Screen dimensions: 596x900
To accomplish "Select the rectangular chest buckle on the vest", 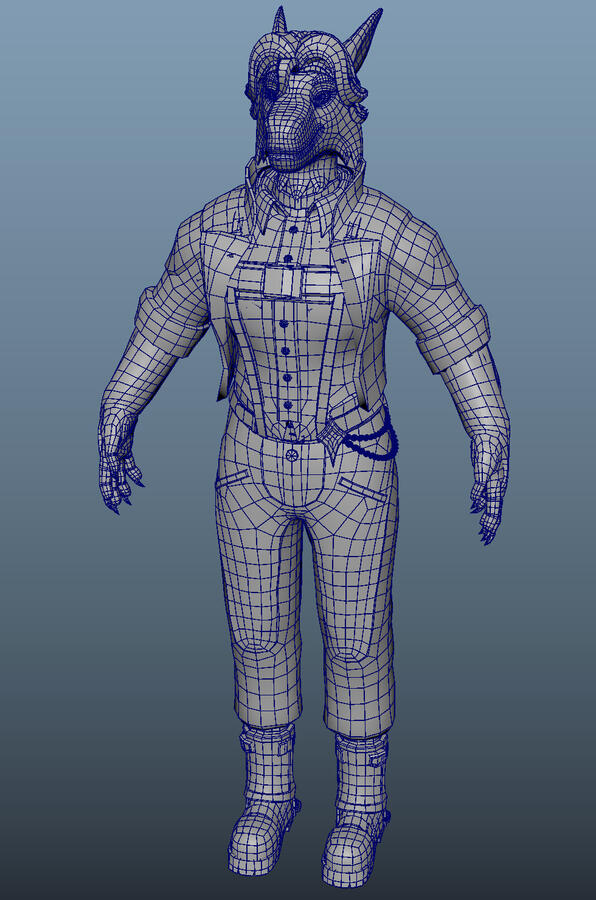I will tap(282, 282).
